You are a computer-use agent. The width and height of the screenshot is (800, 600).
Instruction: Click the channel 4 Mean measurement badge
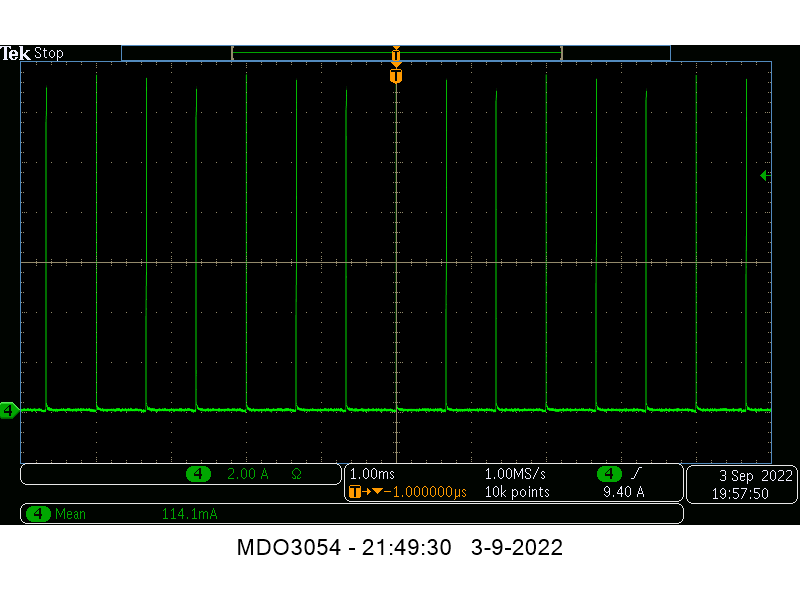(38, 514)
